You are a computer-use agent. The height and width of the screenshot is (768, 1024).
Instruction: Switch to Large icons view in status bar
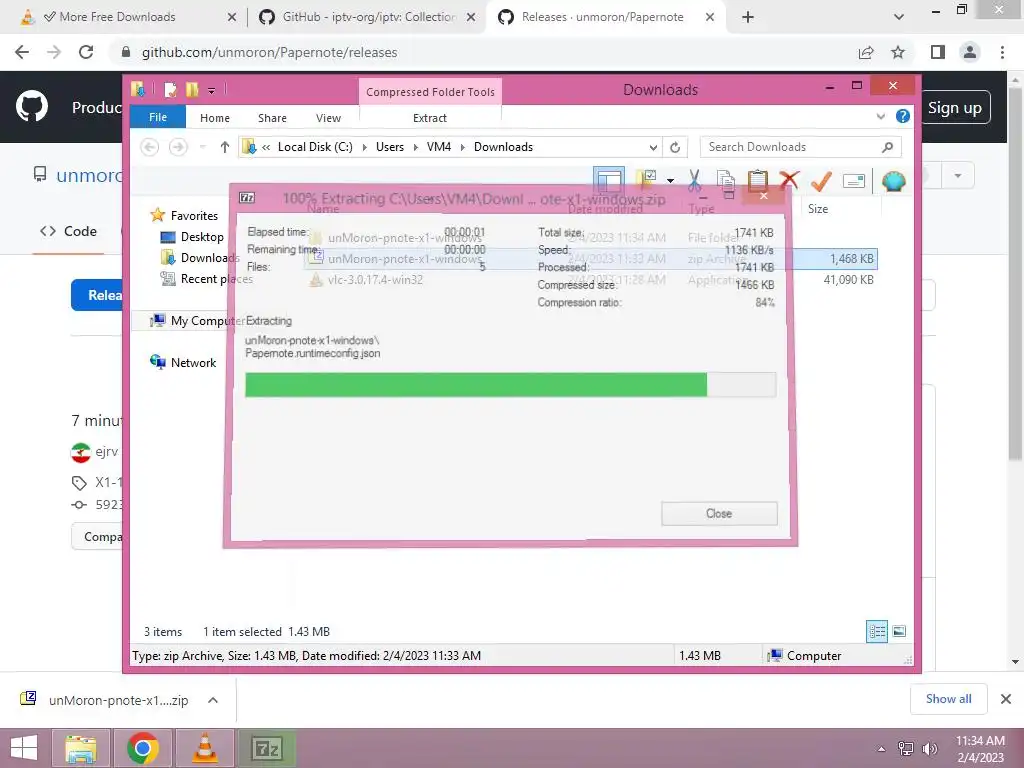click(899, 631)
